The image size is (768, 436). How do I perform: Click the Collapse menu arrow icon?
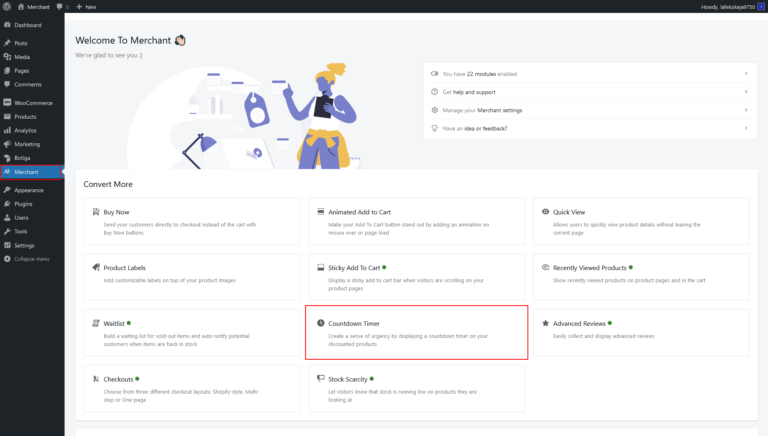coord(7,259)
